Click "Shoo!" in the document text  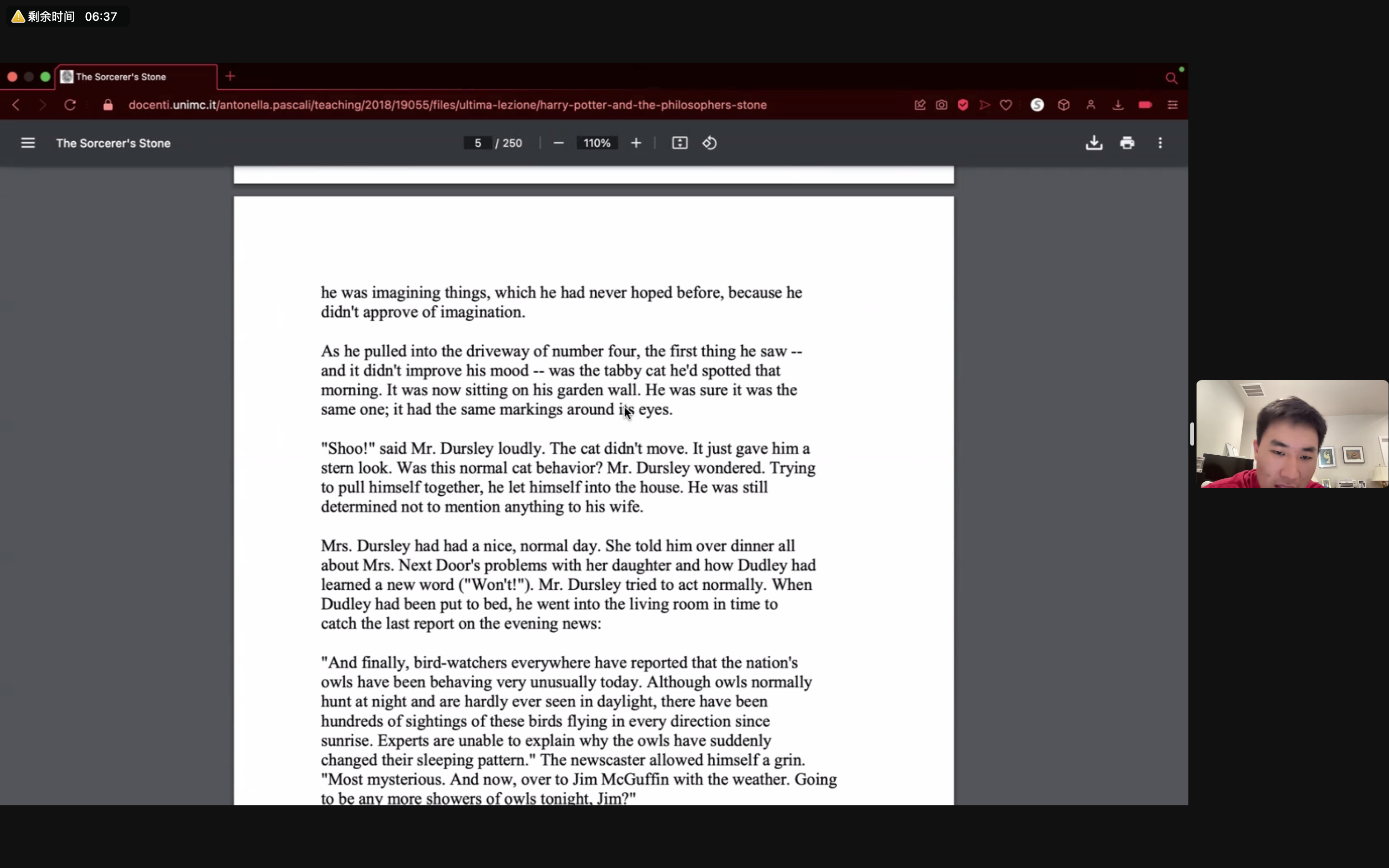348,448
